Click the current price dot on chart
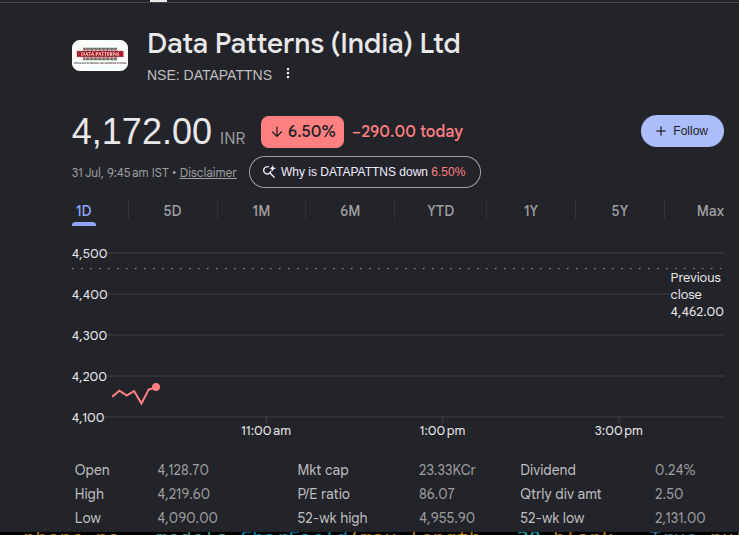This screenshot has height=535, width=739. 156,387
